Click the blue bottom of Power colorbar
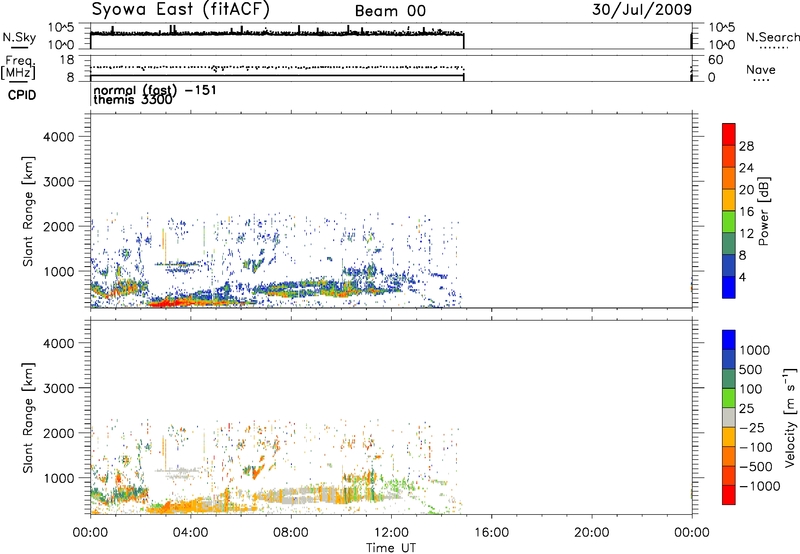 click(x=729, y=287)
